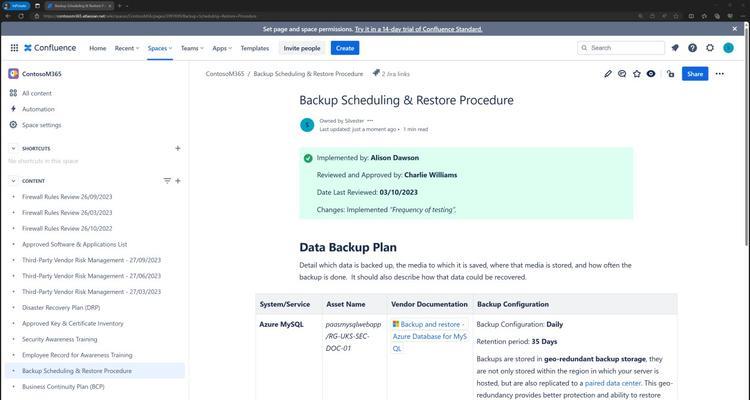Image resolution: width=750 pixels, height=400 pixels.
Task: Open the page restrictions lock icon
Action: [671, 74]
